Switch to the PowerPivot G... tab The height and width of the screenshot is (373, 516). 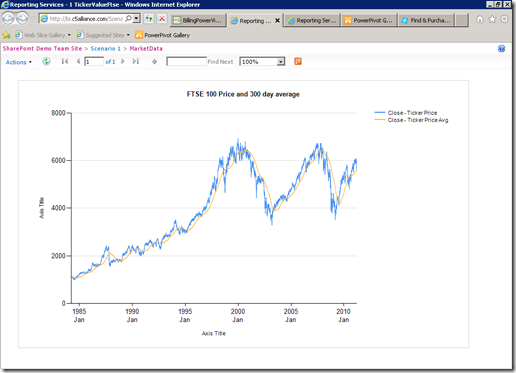click(369, 20)
